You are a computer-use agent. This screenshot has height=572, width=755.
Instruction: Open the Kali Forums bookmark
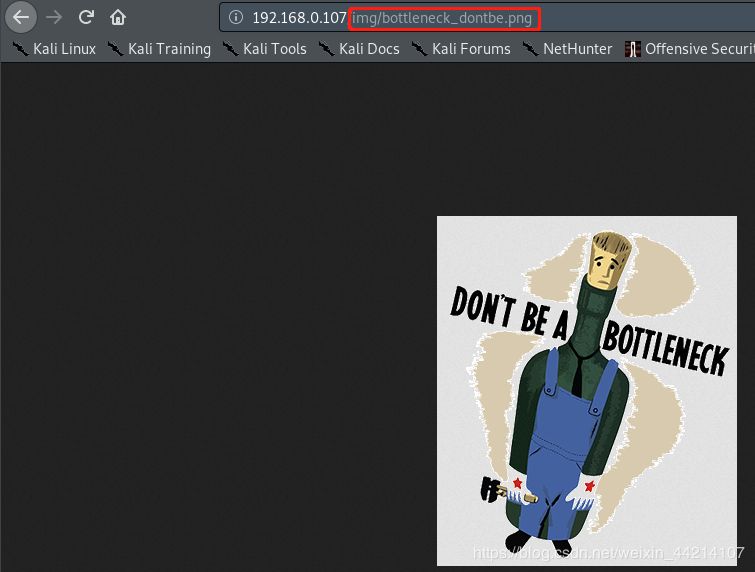pyautogui.click(x=461, y=49)
